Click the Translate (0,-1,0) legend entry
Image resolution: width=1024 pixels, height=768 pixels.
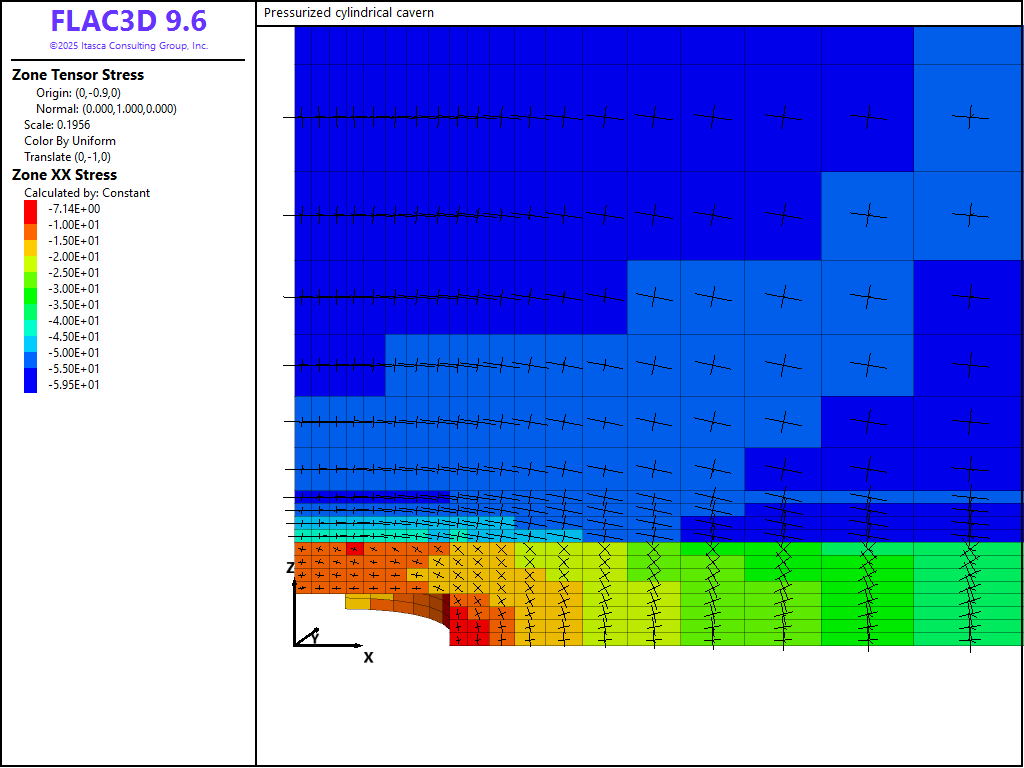point(67,157)
